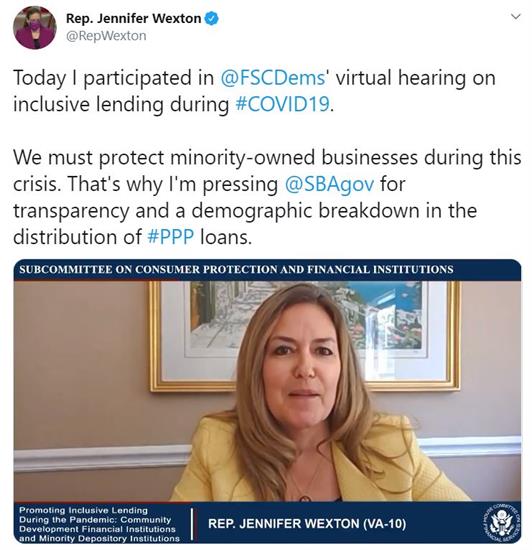Click the Promoting Inclusive Lending hearing title
532x550 pixels.
[x=99, y=524]
